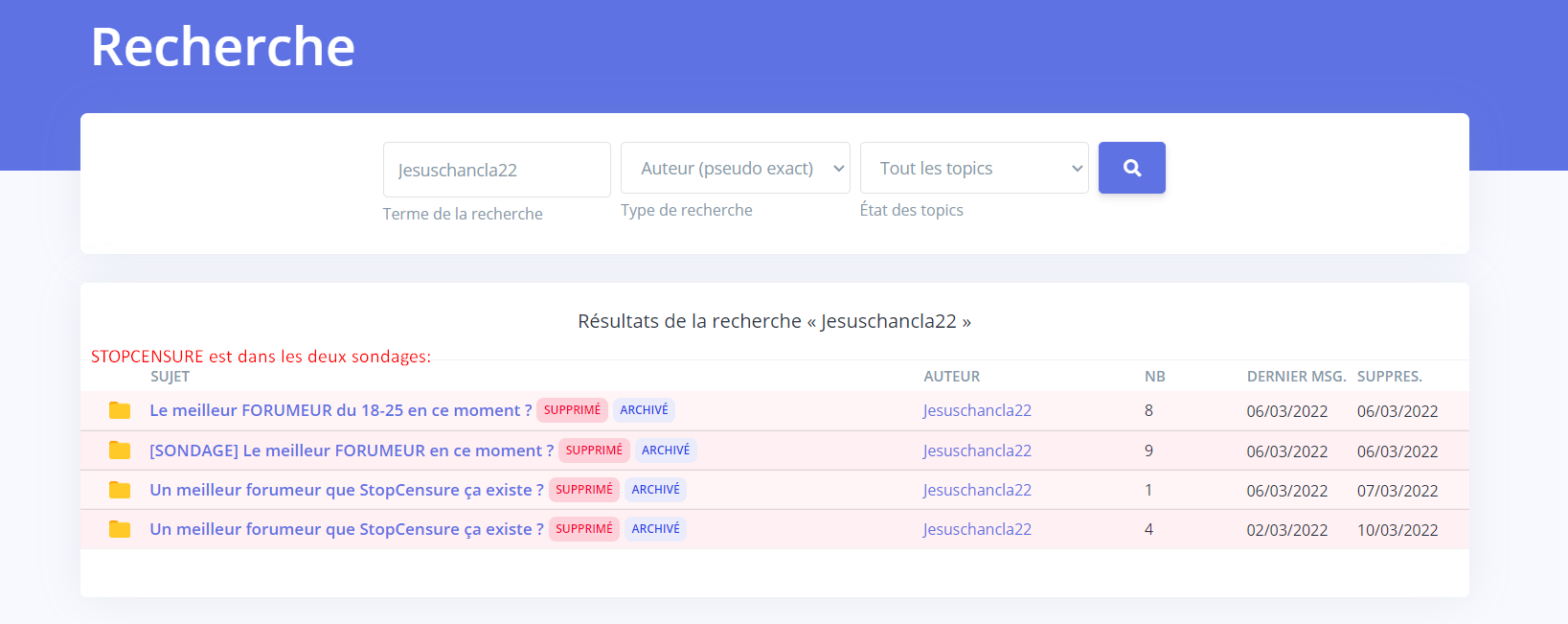Image resolution: width=1568 pixels, height=624 pixels.
Task: Select the folder icon of the StopCensure topic deleted 10/03/2022
Action: (120, 529)
